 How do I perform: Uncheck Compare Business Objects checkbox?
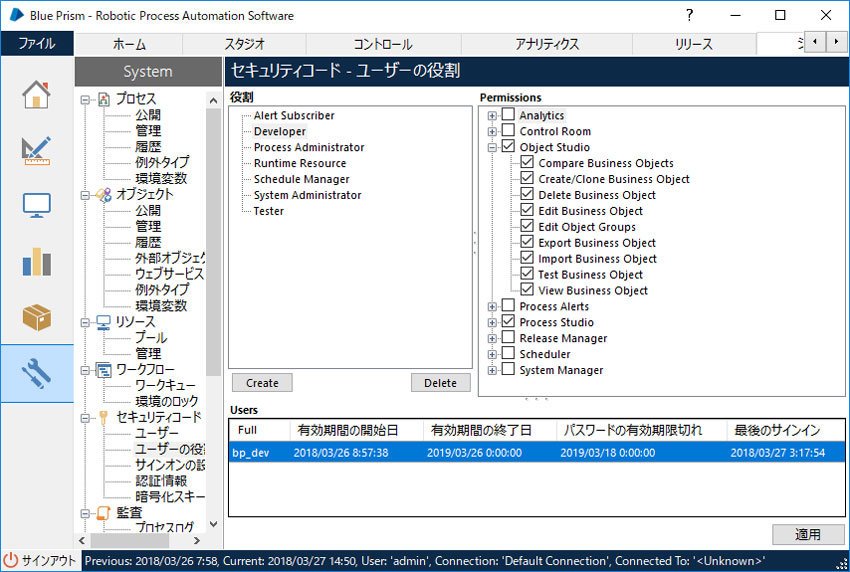527,162
